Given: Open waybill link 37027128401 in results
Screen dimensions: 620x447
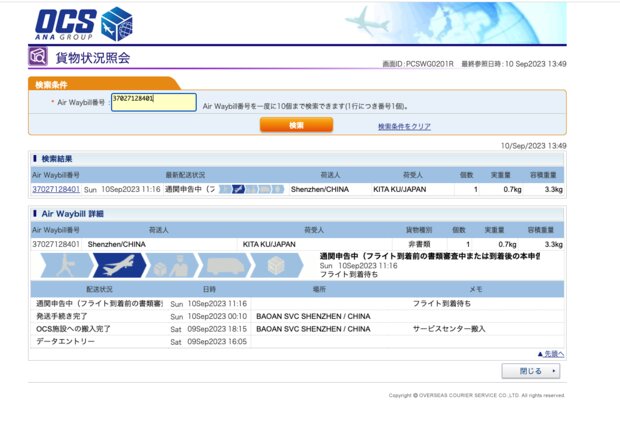Looking at the screenshot, I should pos(56,189).
